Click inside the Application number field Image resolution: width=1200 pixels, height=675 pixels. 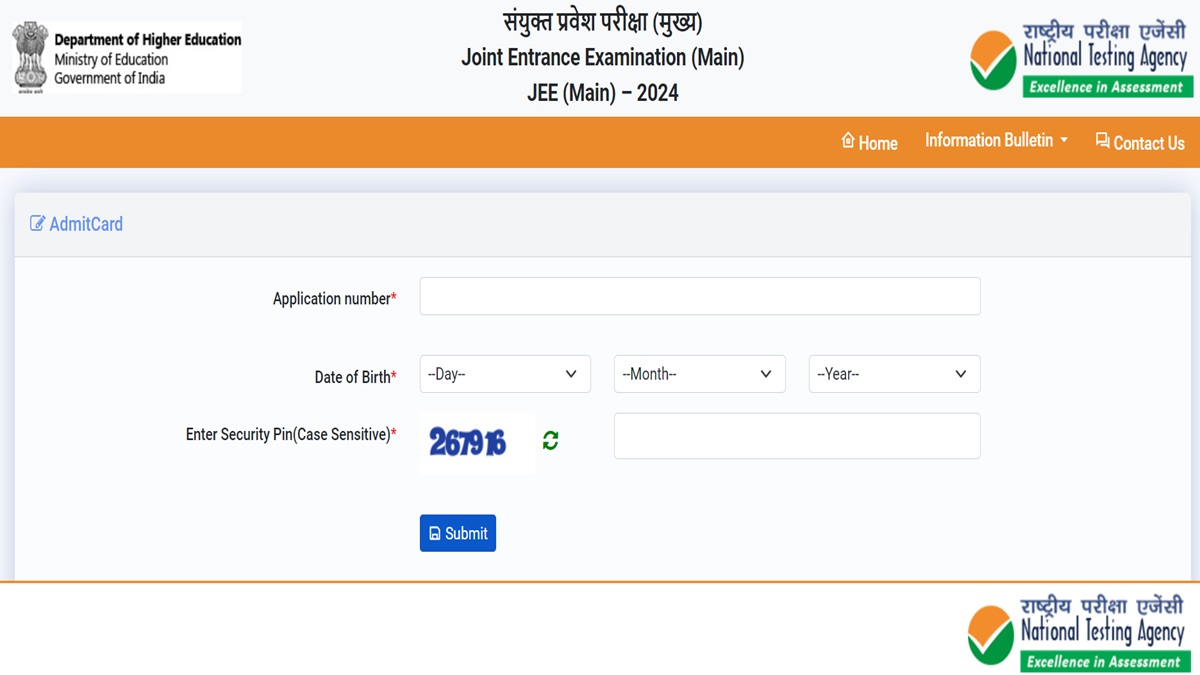pyautogui.click(x=699, y=296)
